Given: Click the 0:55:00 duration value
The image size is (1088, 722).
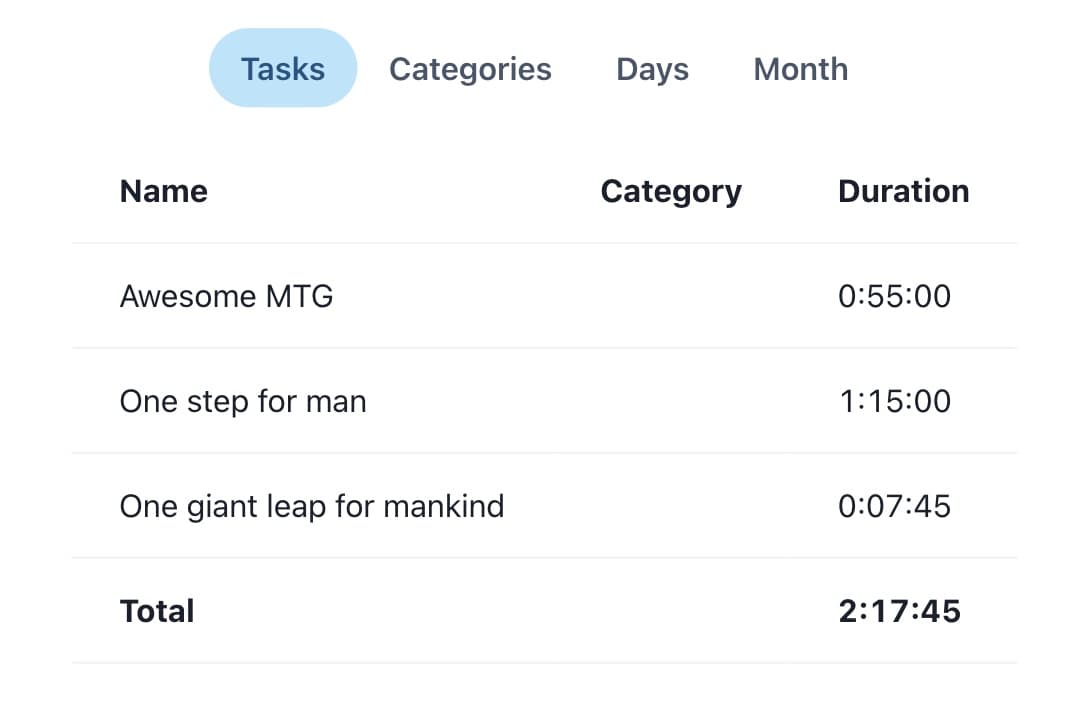Looking at the screenshot, I should 894,296.
